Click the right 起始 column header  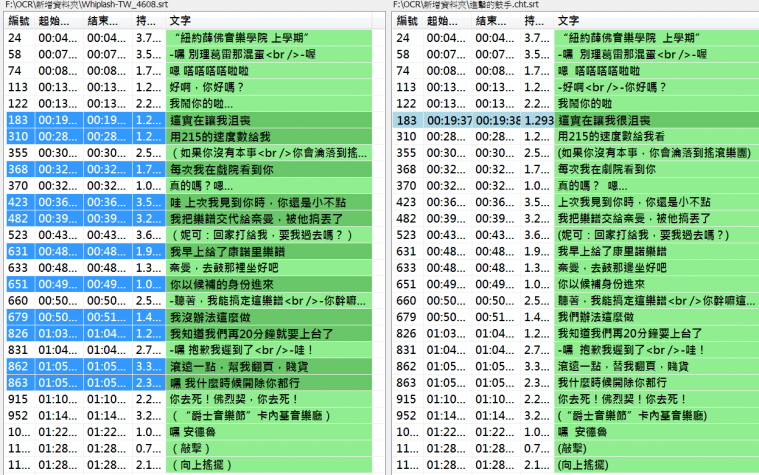(447, 21)
